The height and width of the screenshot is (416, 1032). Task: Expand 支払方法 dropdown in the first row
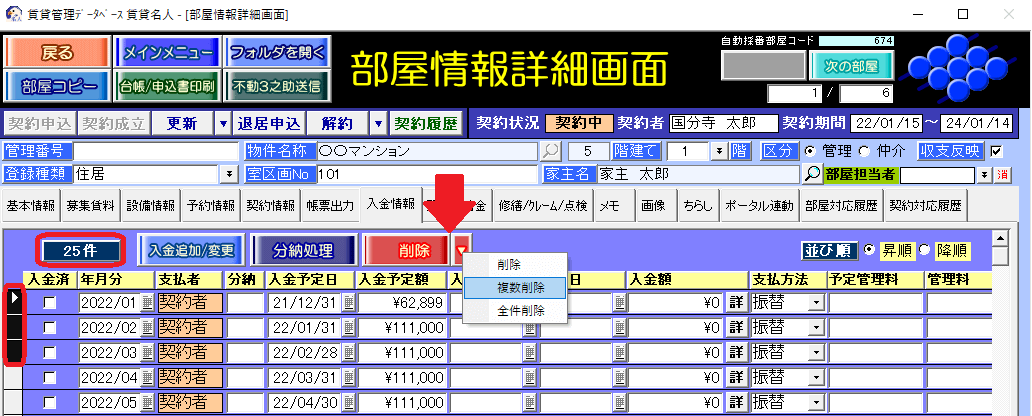(x=815, y=301)
